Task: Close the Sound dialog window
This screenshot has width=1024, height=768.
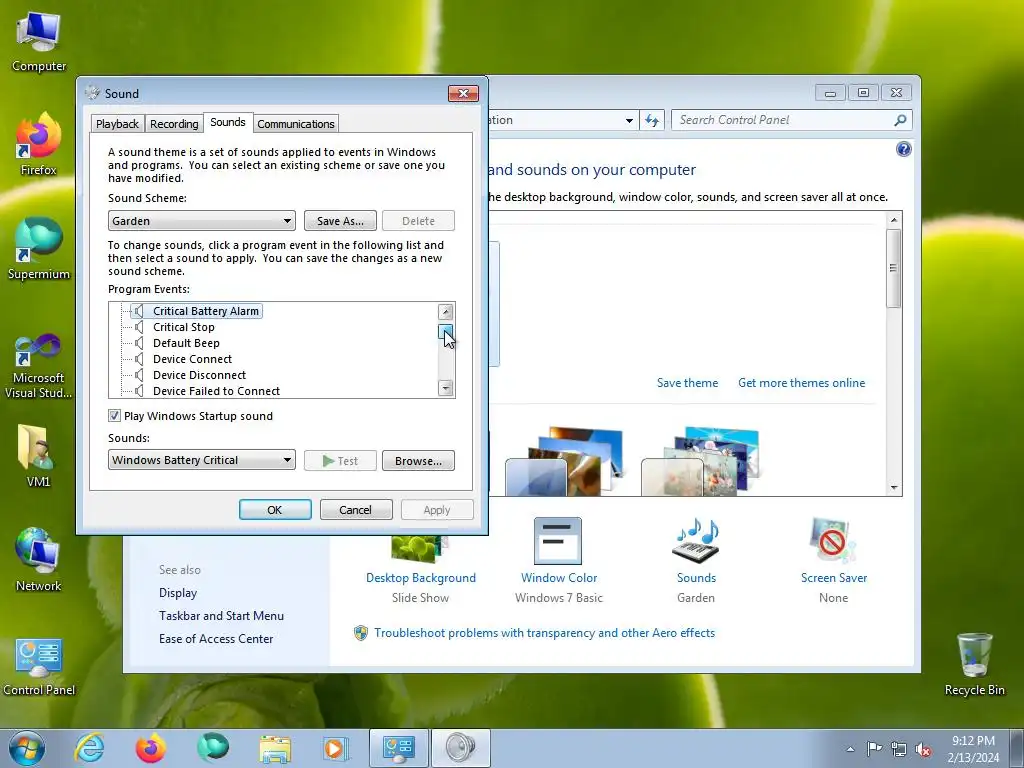Action: 463,93
